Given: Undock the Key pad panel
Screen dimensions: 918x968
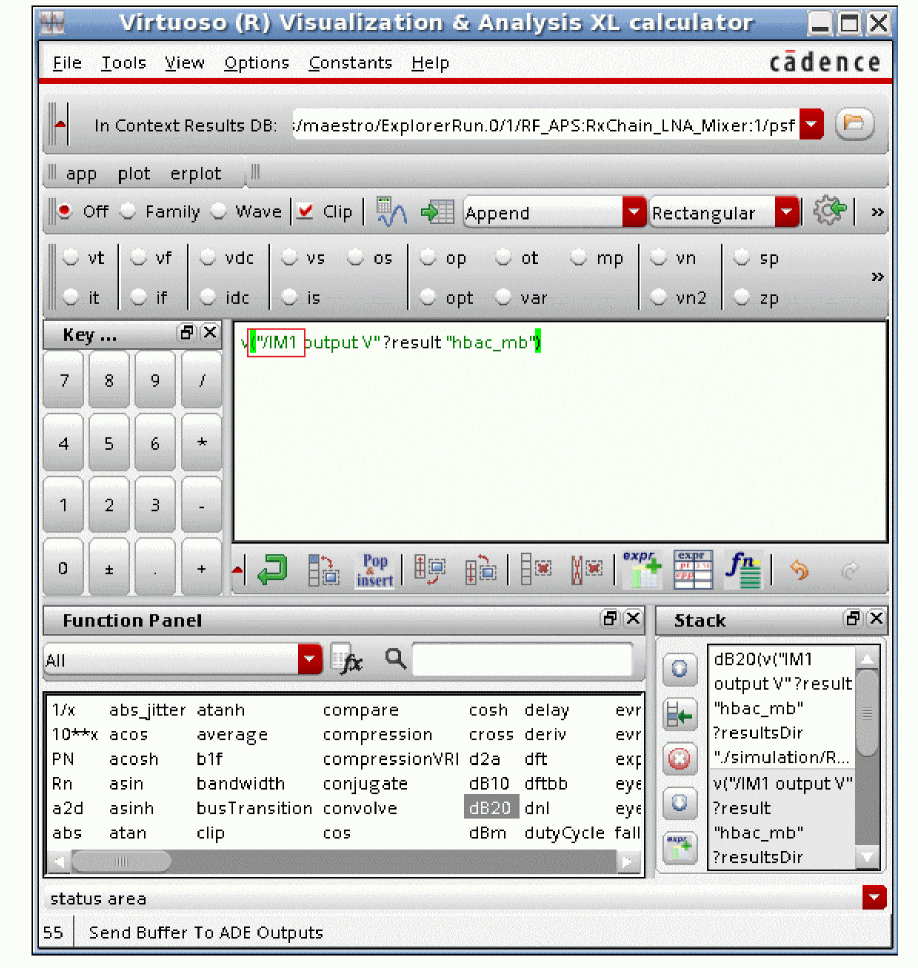Looking at the screenshot, I should point(186,333).
